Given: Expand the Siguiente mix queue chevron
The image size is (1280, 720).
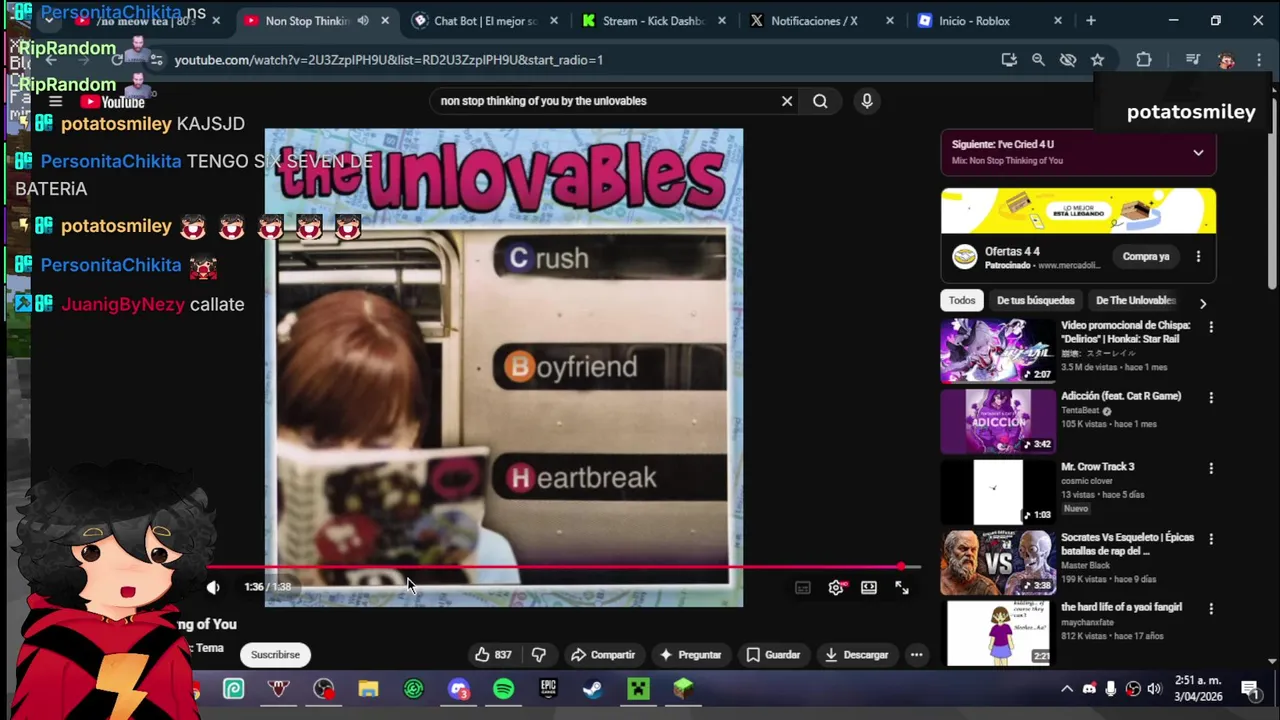Looking at the screenshot, I should [1198, 153].
